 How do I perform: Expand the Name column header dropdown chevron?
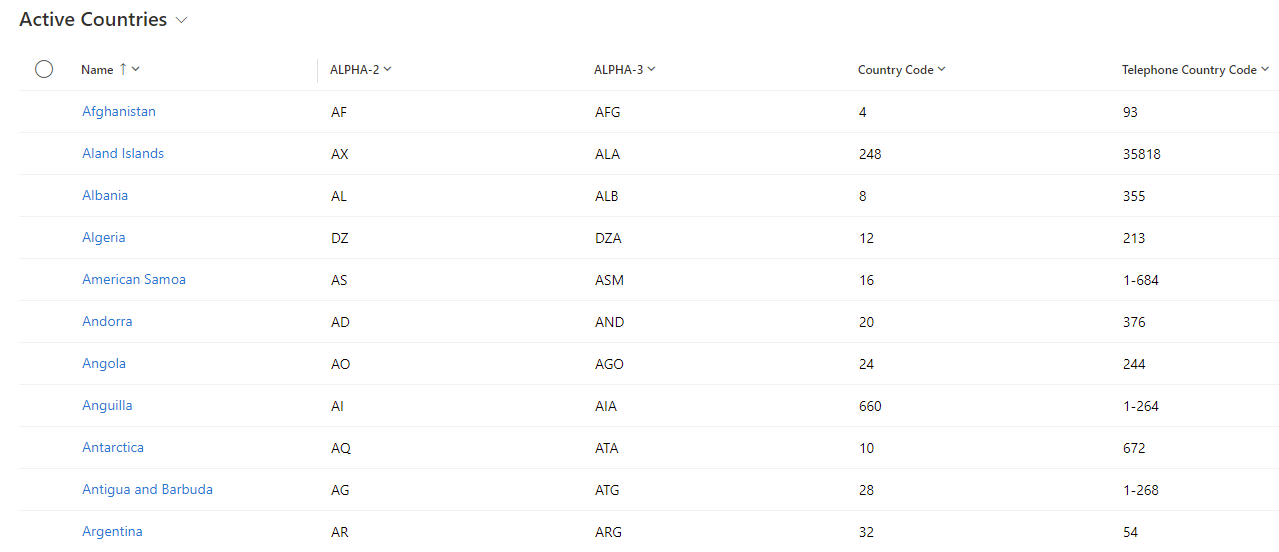pos(136,69)
